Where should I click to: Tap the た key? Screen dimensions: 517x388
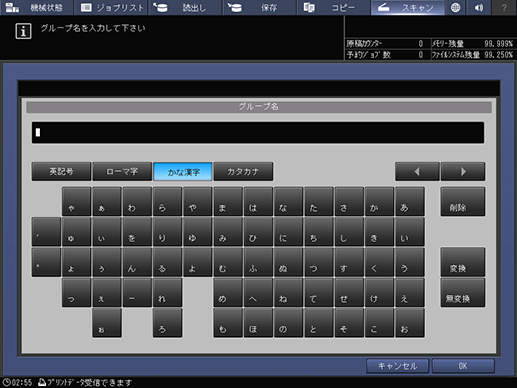[319, 202]
